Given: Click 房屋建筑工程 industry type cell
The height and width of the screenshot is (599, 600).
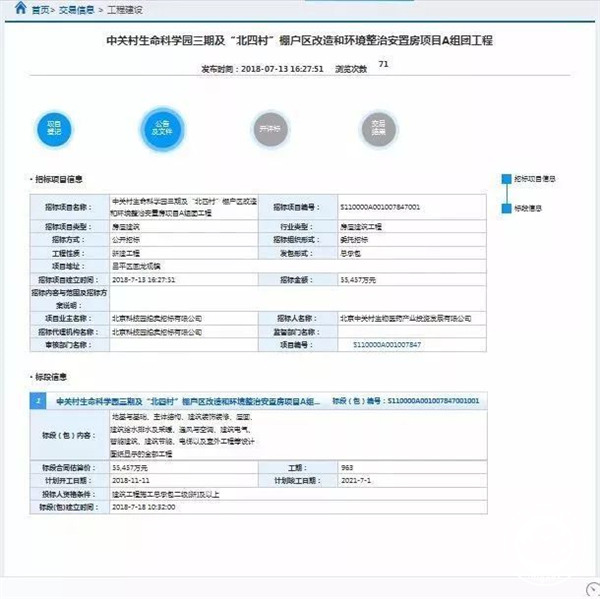Looking at the screenshot, I should pyautogui.click(x=412, y=227).
